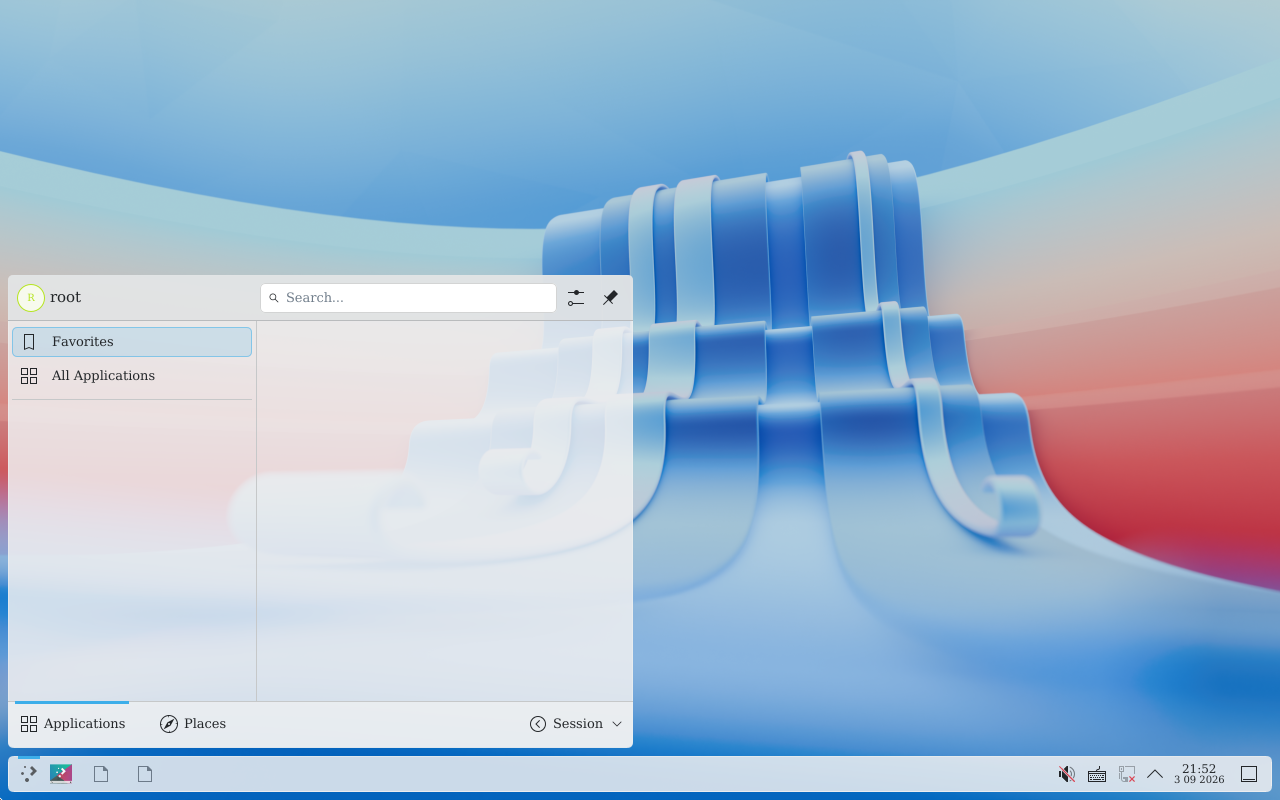This screenshot has width=1280, height=800.
Task: Open the System Settings taskbar icon
Action: [61, 774]
